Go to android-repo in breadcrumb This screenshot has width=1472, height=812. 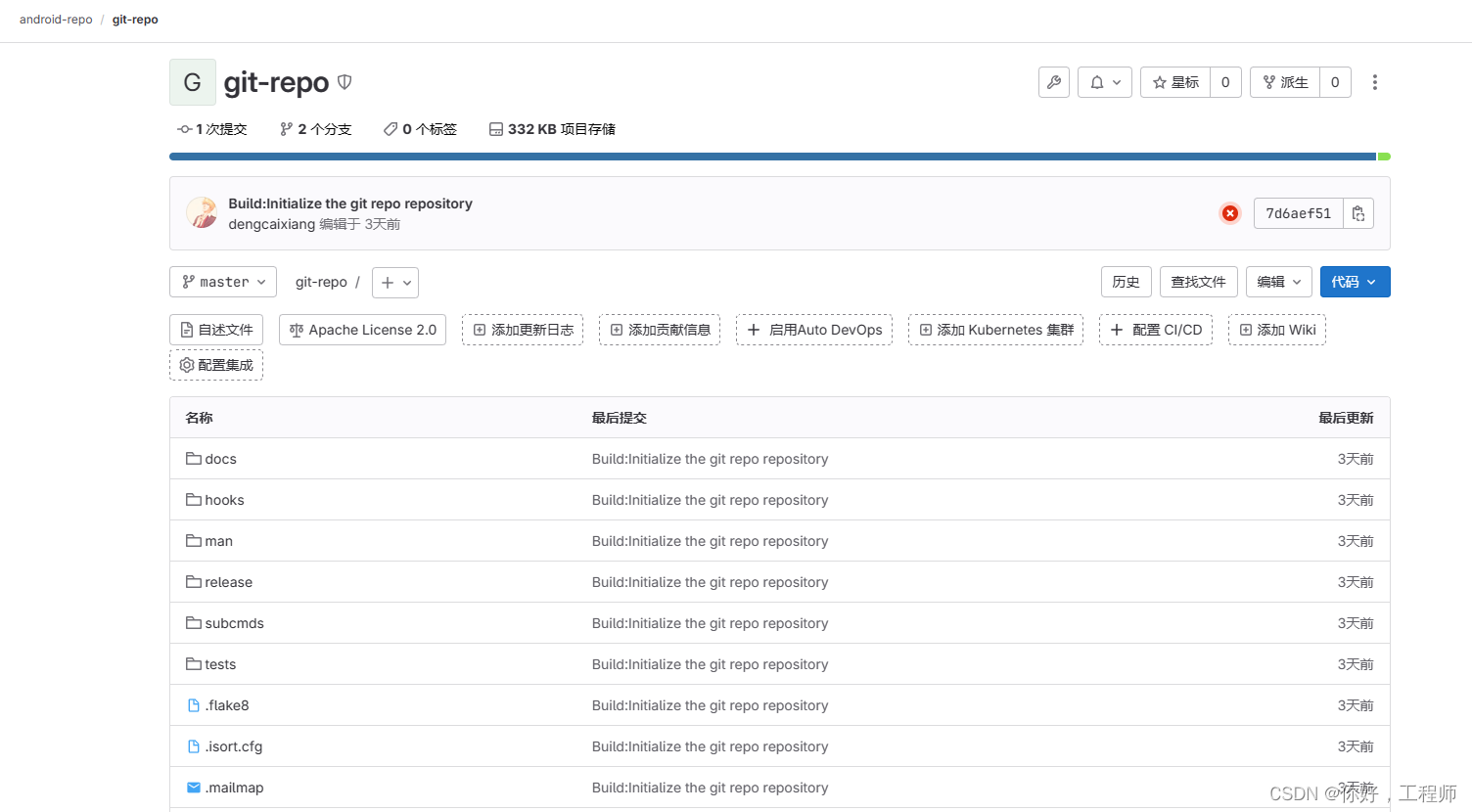[x=56, y=20]
